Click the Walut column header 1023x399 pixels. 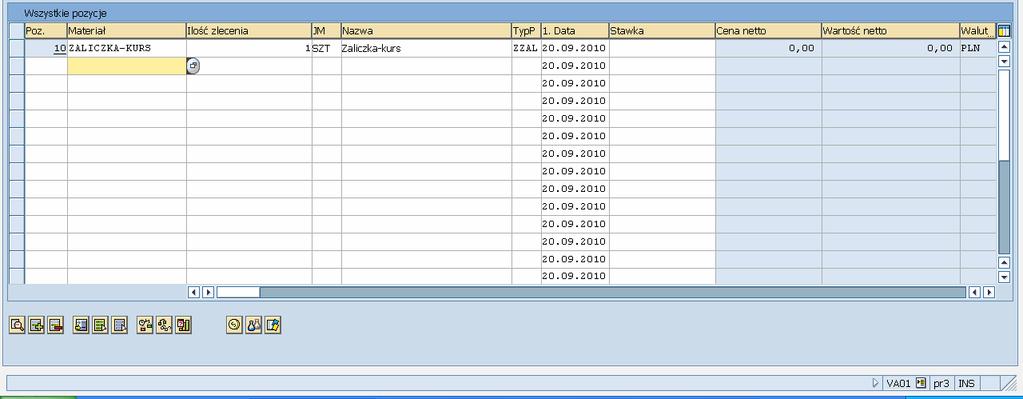point(977,31)
